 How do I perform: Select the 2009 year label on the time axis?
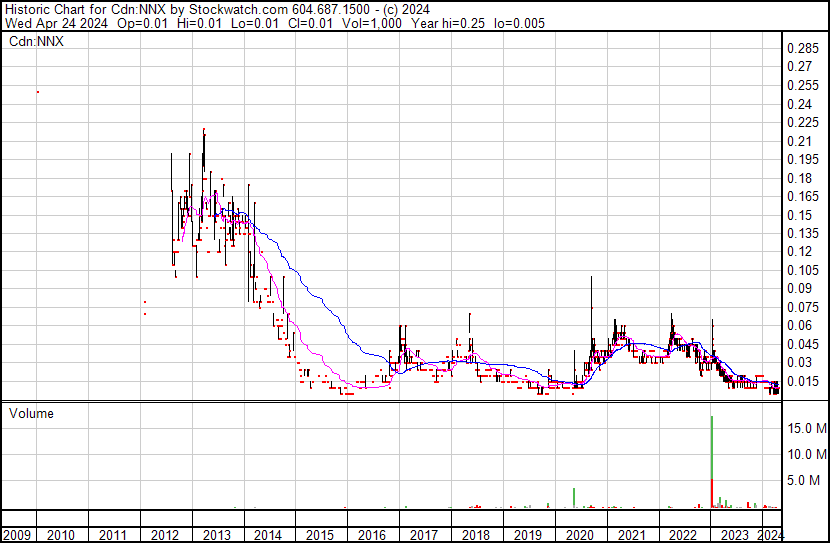coord(16,533)
